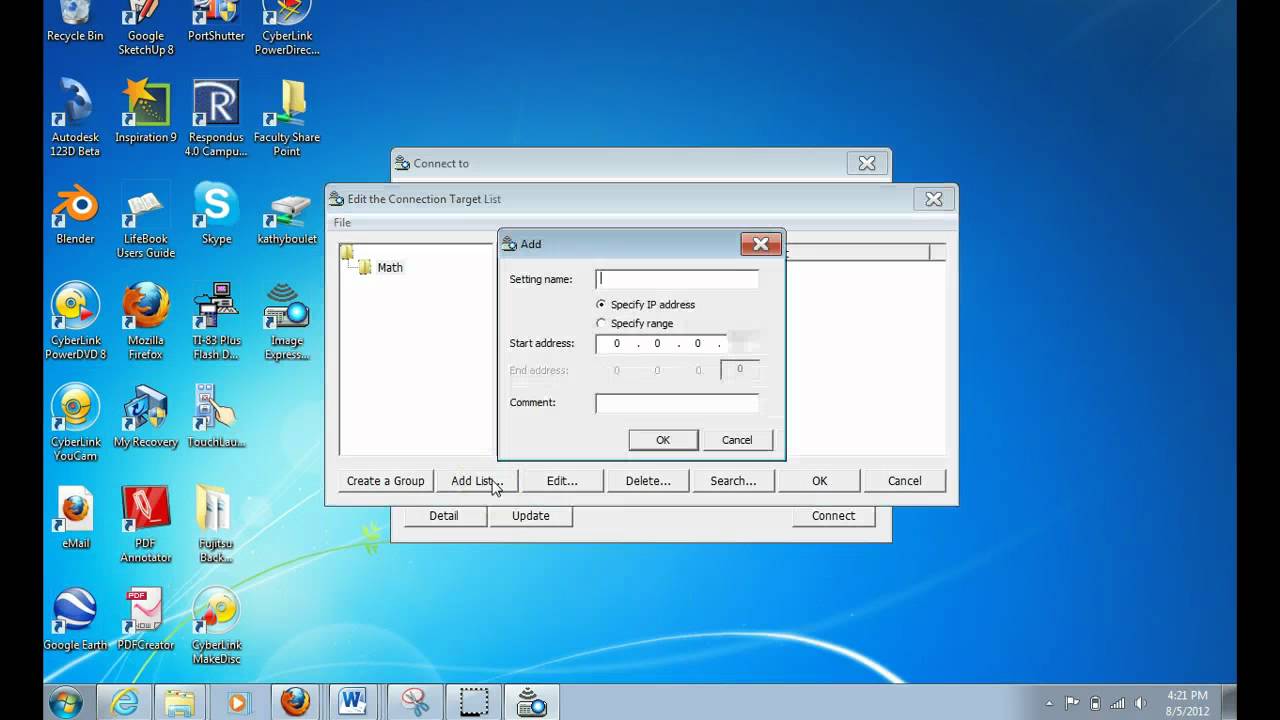Open My Recovery desktop shortcut
Viewport: 1280px width, 720px height.
click(x=146, y=416)
